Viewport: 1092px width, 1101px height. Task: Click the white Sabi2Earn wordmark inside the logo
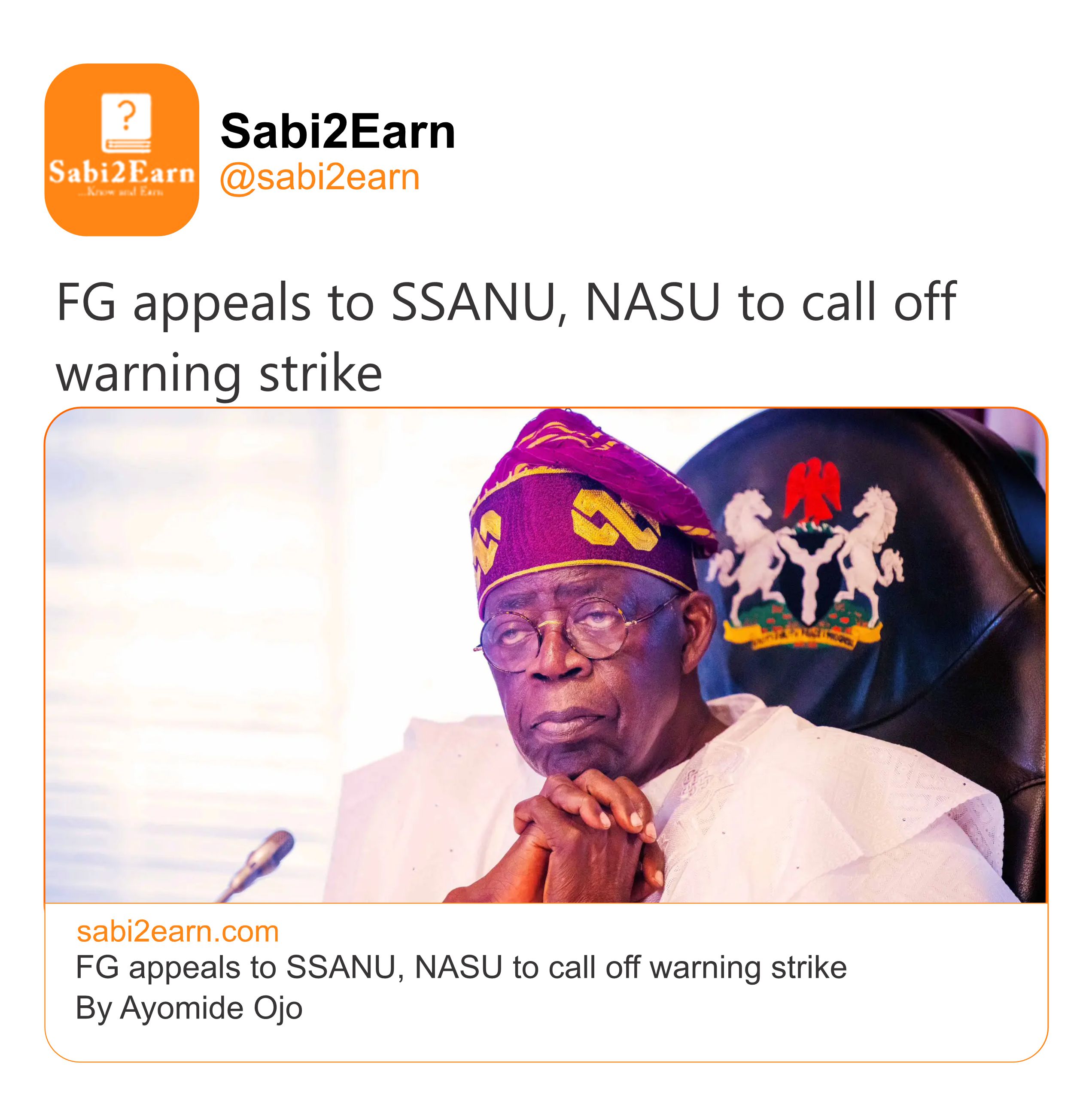coord(122,172)
